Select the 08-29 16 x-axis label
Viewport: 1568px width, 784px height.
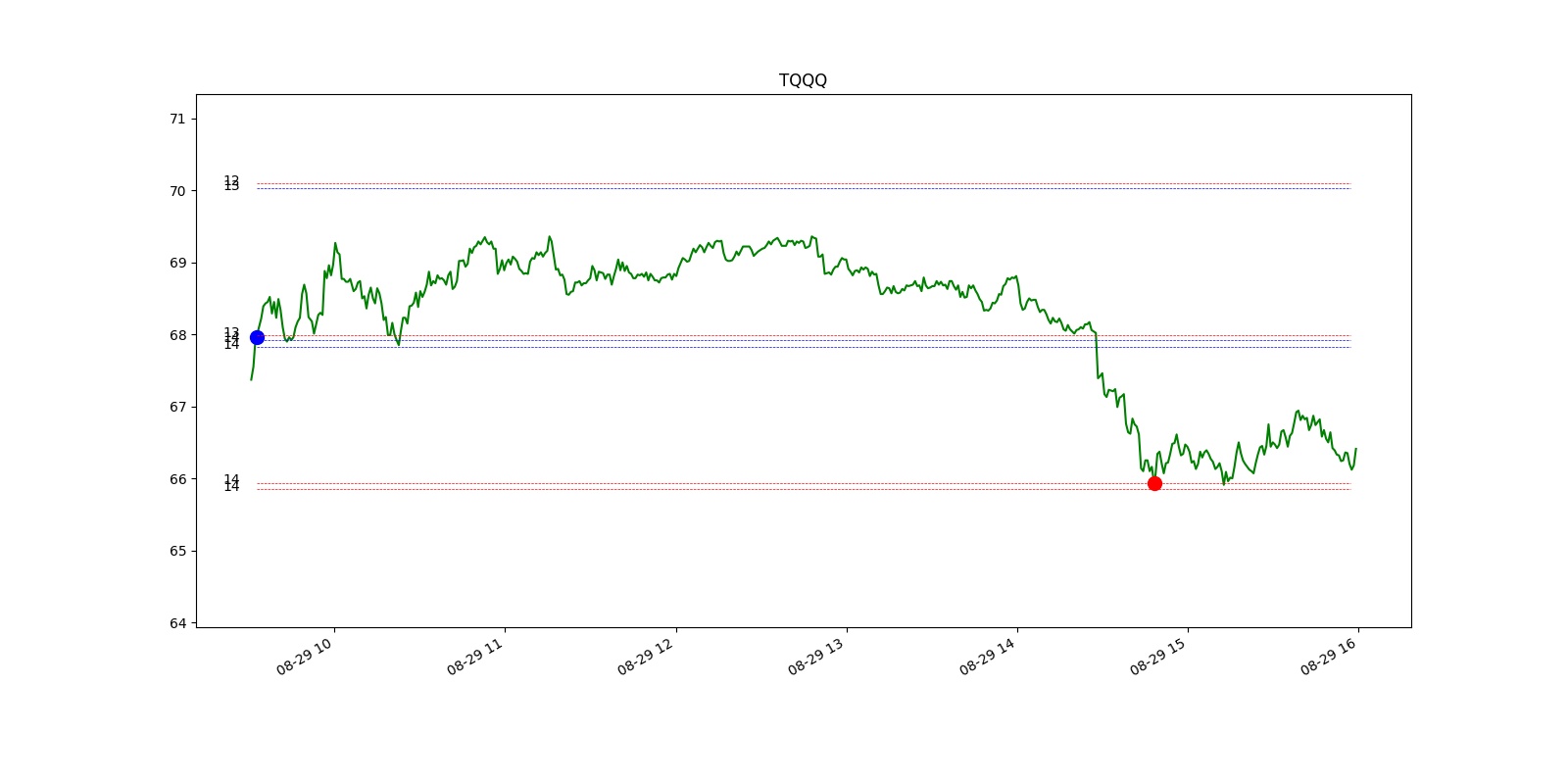coord(1329,657)
